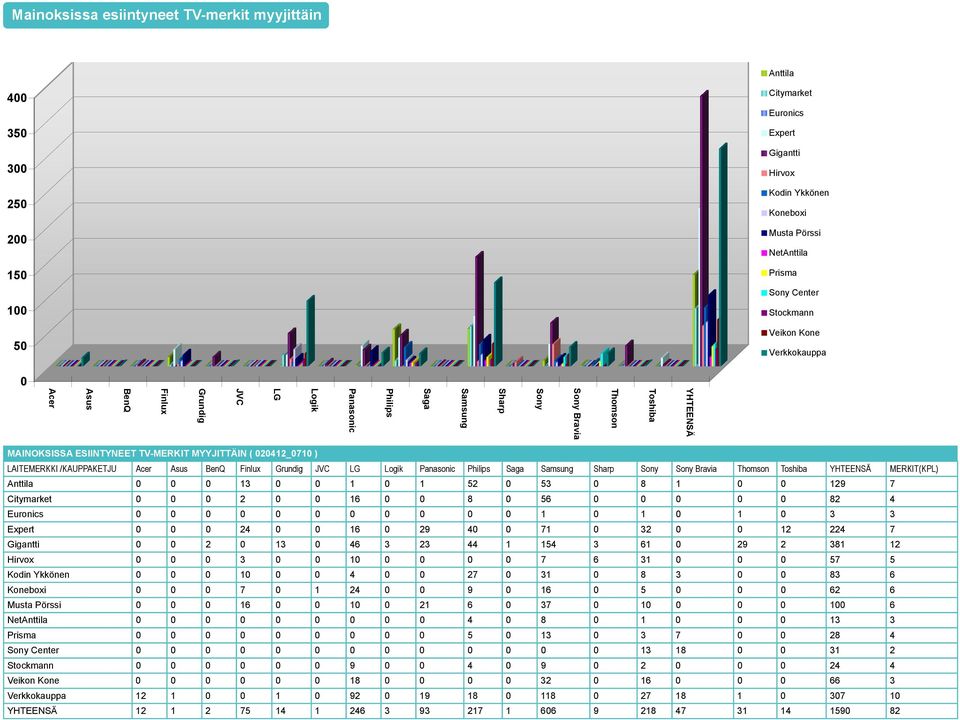Select the Citymarket legend entry

pos(787,93)
